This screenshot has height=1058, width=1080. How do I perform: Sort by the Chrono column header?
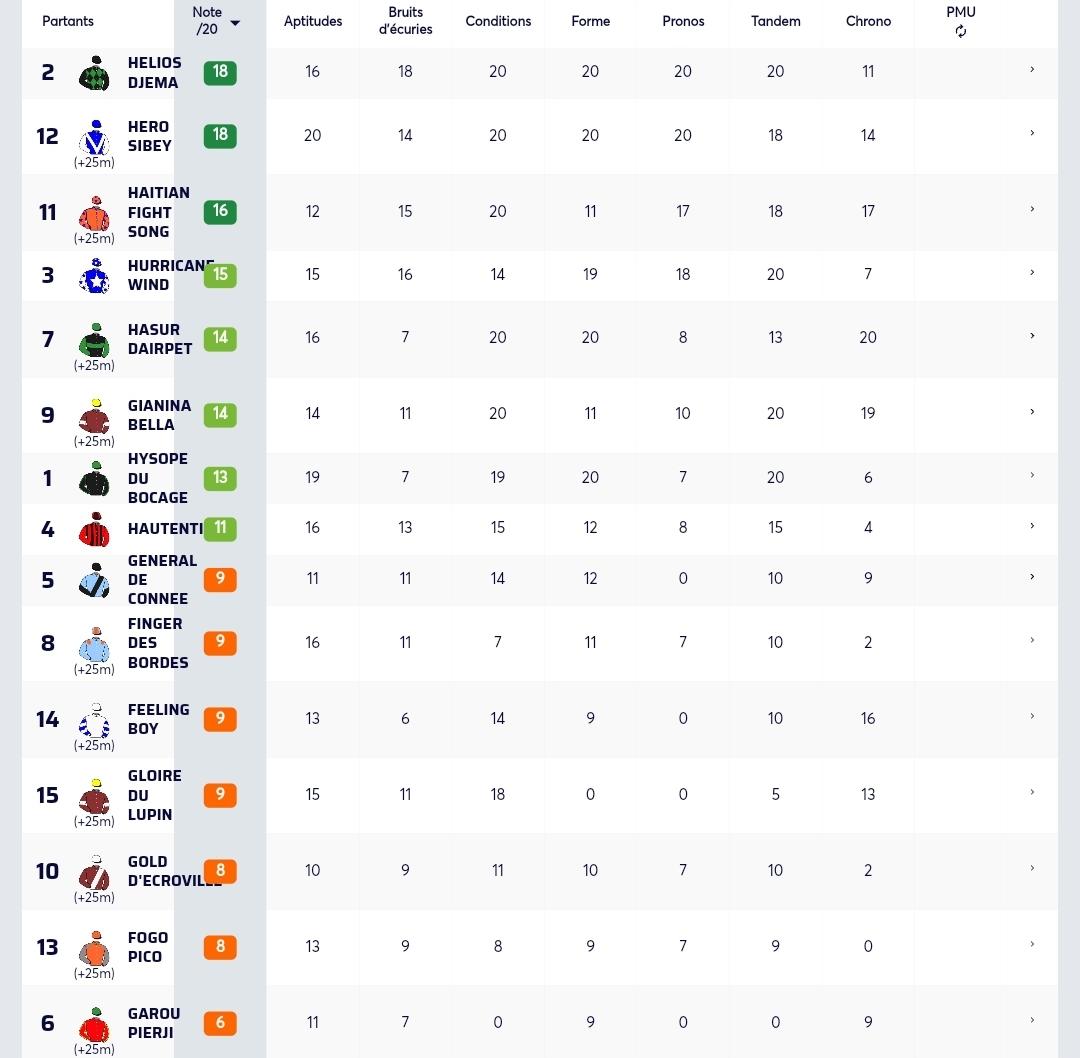[868, 21]
